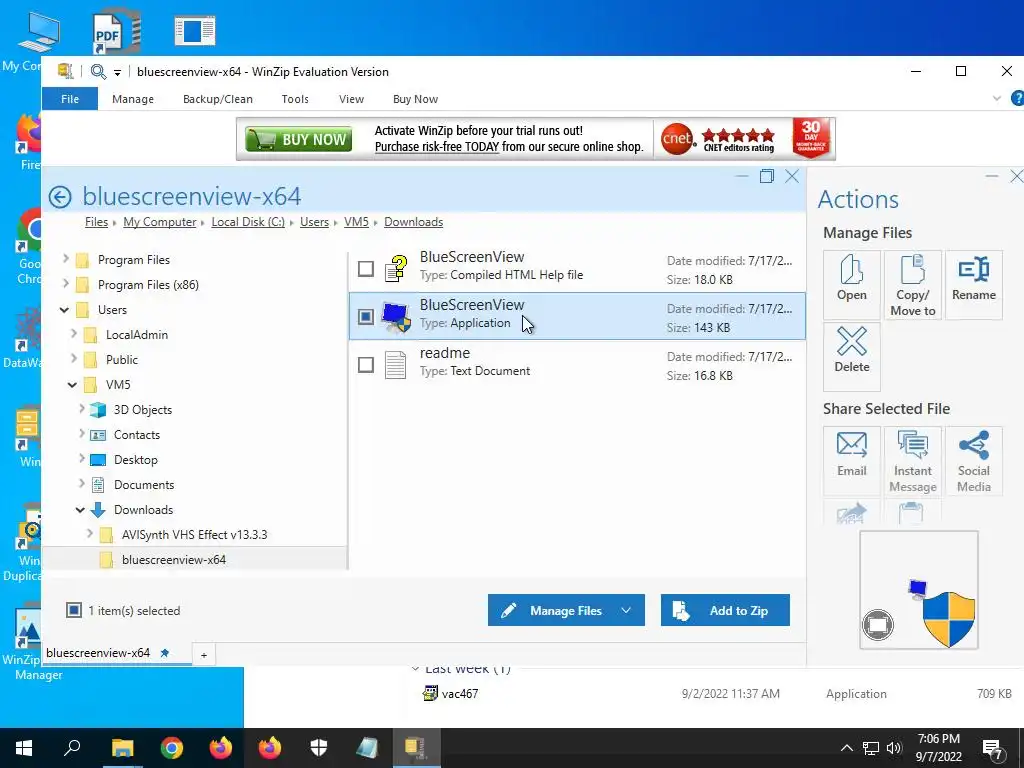Follow the Users breadcrumb link
1024x768 pixels.
(314, 222)
